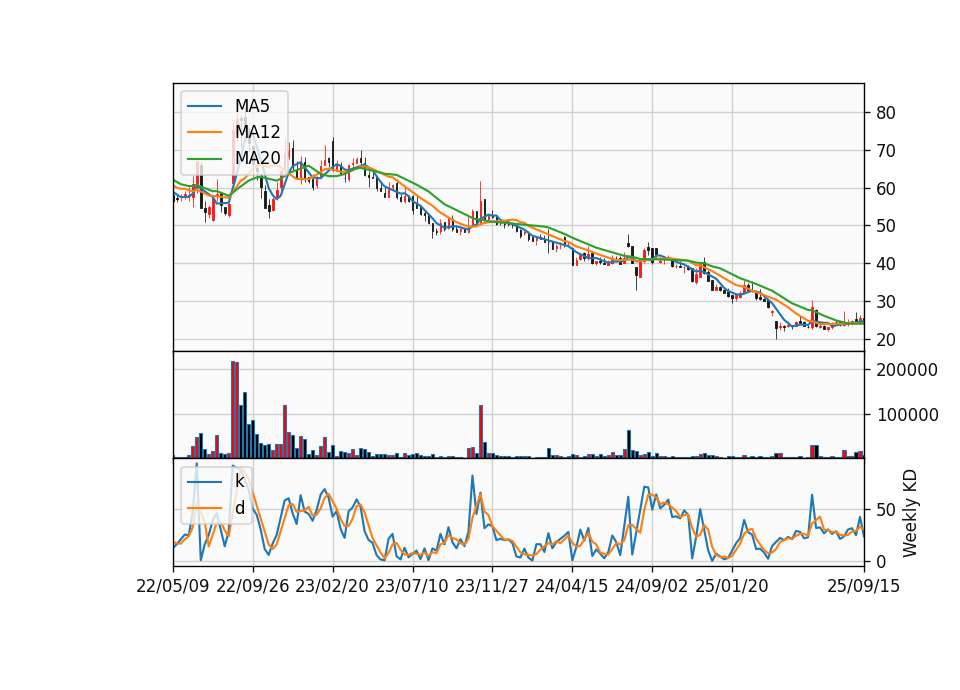The image size is (960, 690).
Task: Click the MA20 legend label
Action: click(x=258, y=158)
